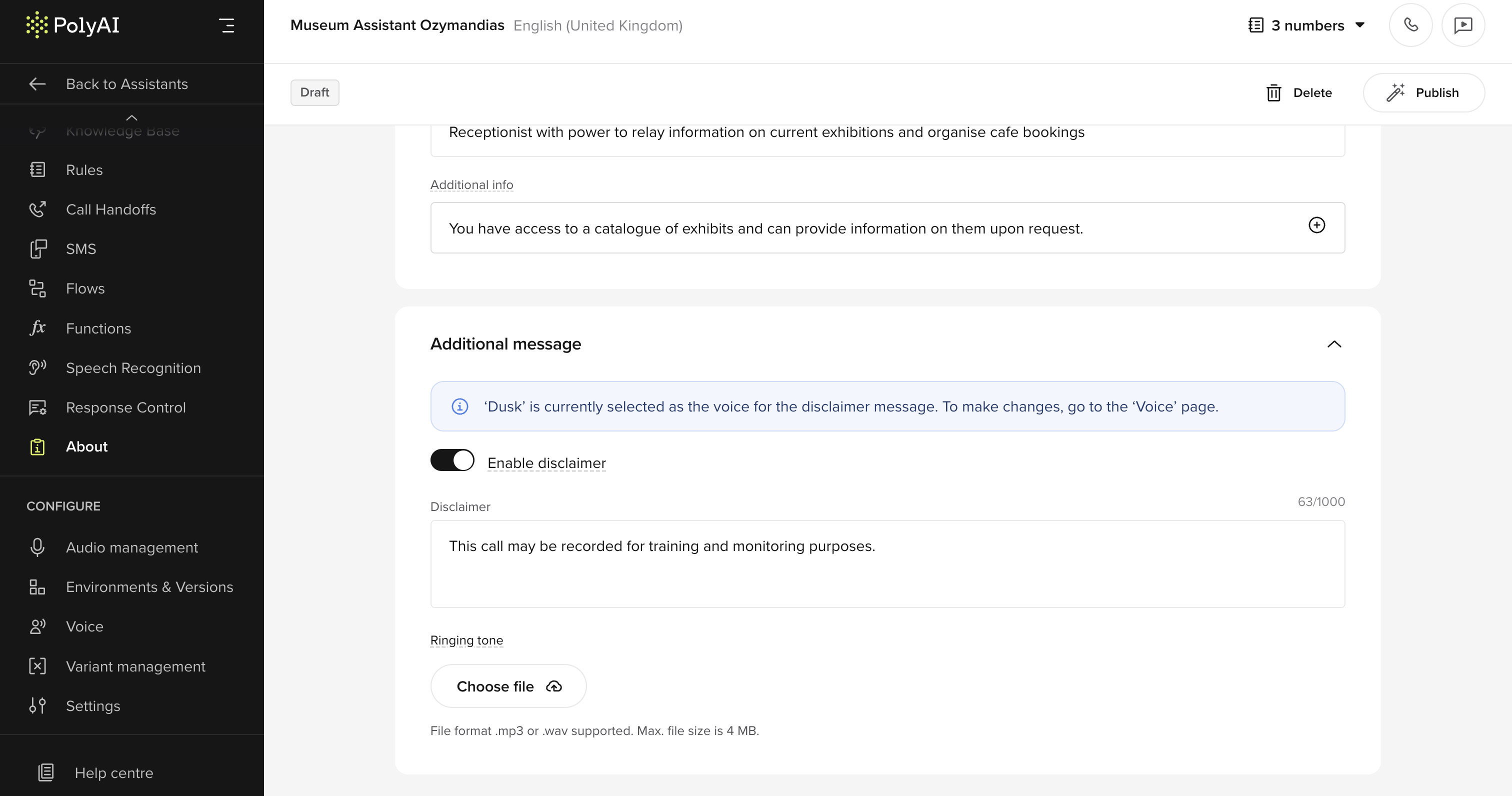Click the Audio management microphone icon
The height and width of the screenshot is (796, 1512).
pos(37,547)
